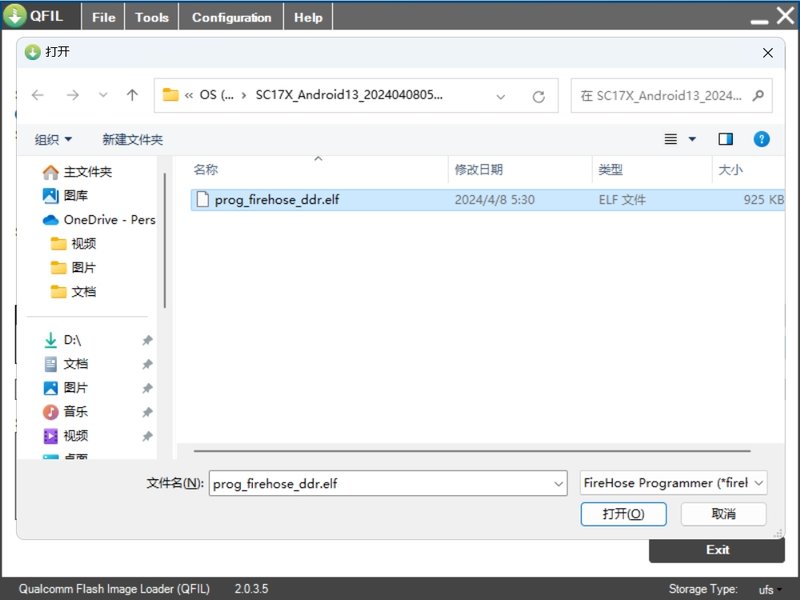Click the 文件名 filename input field
This screenshot has height=600, width=800.
388,483
